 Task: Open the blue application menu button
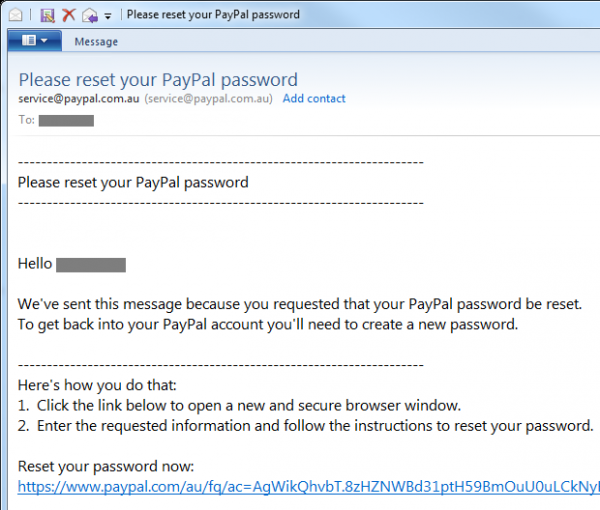[34, 41]
